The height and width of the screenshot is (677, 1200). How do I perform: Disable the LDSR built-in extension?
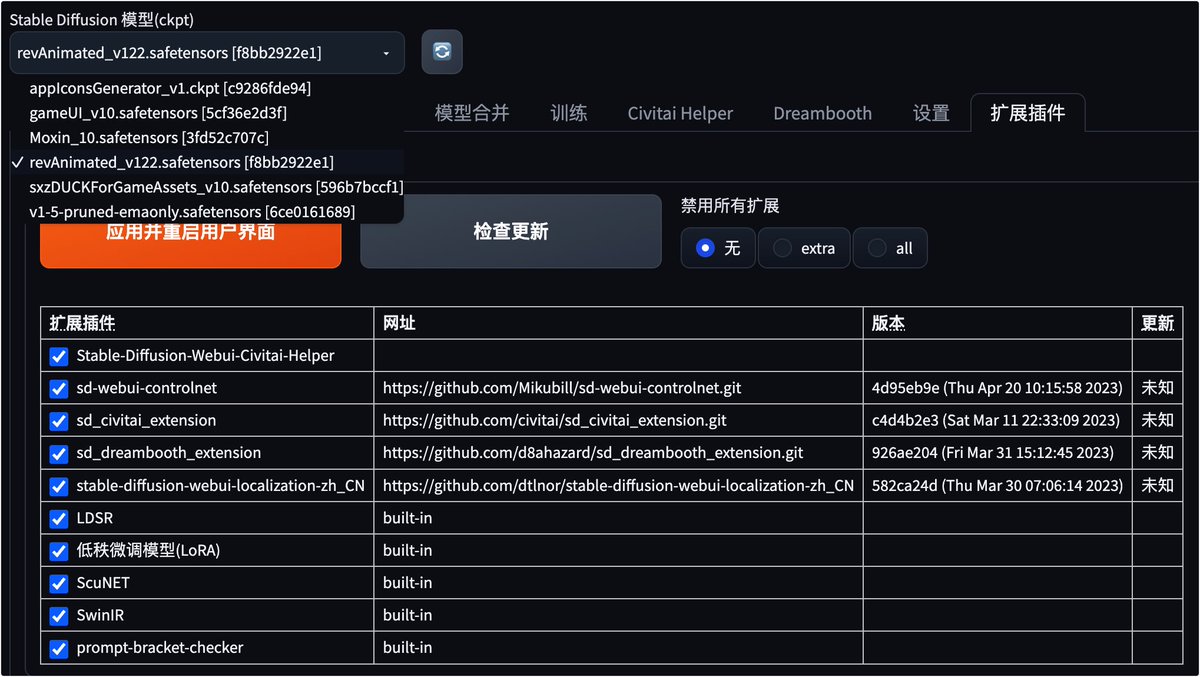pyautogui.click(x=58, y=518)
